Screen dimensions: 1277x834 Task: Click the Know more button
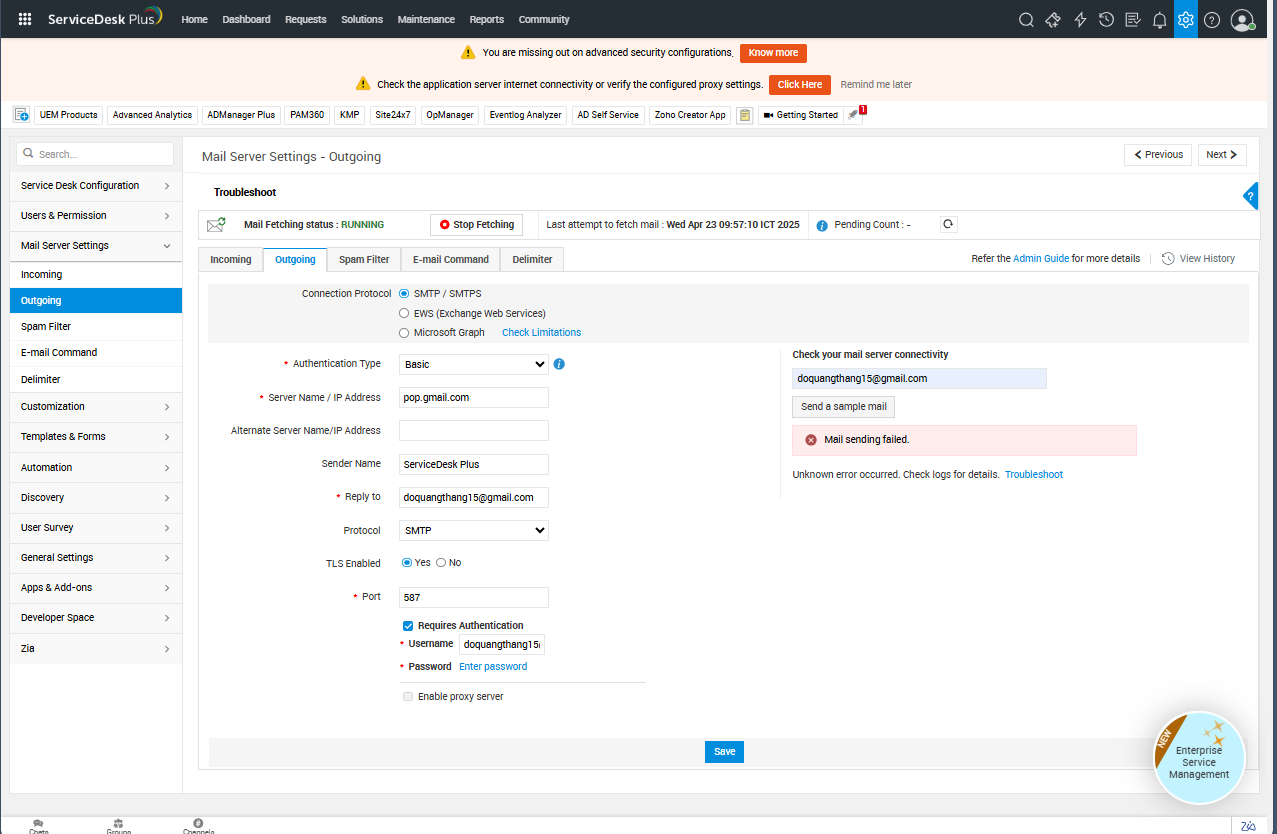click(x=773, y=53)
